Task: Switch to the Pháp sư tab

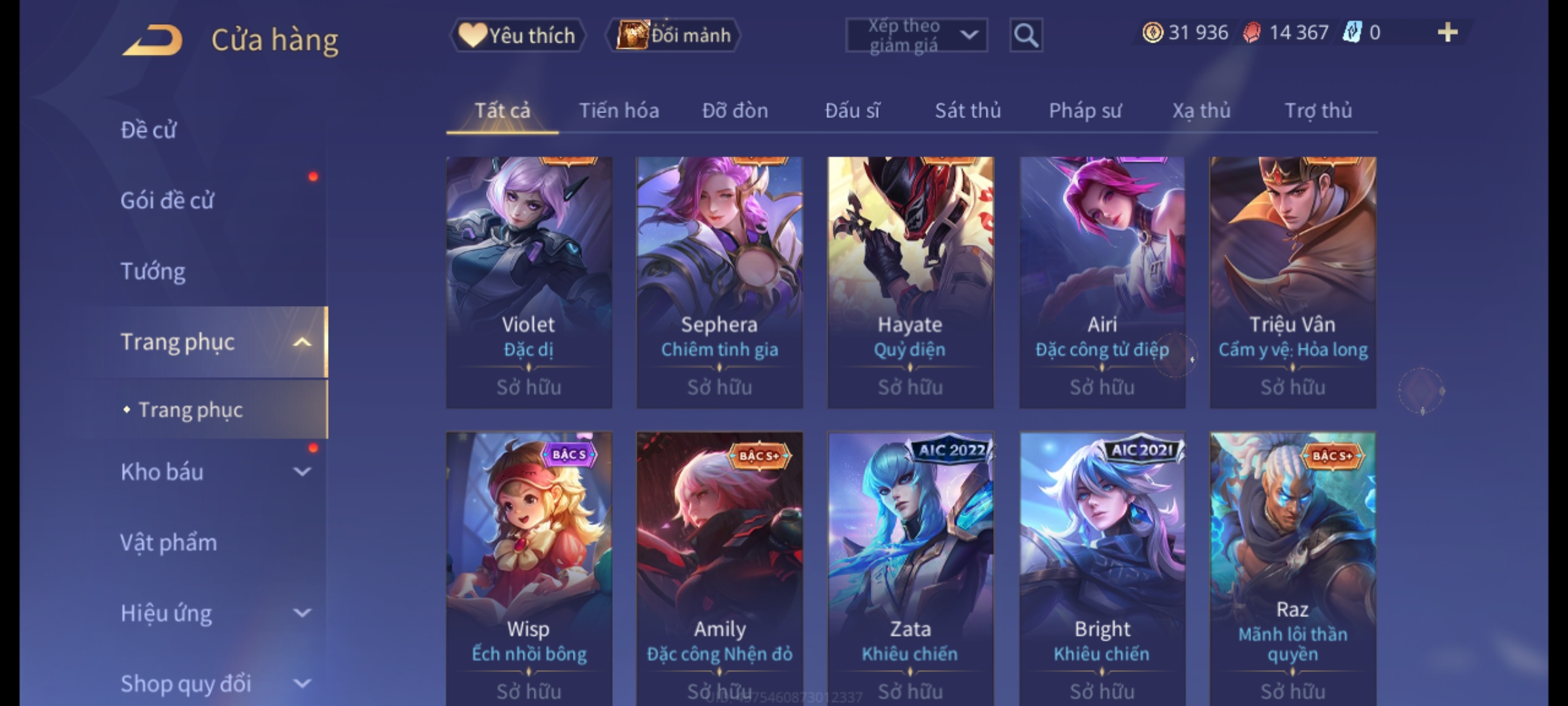Action: 1085,110
